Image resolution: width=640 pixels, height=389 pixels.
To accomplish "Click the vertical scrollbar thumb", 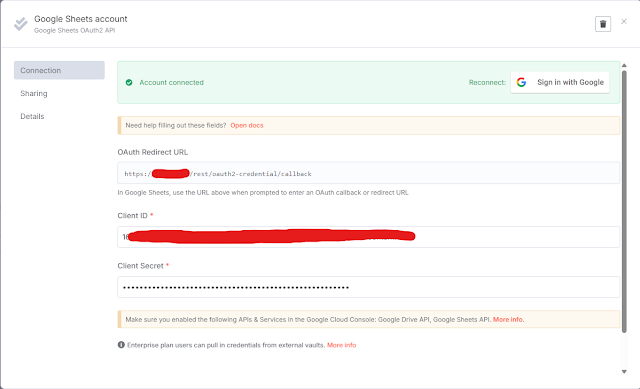I will coord(624,201).
